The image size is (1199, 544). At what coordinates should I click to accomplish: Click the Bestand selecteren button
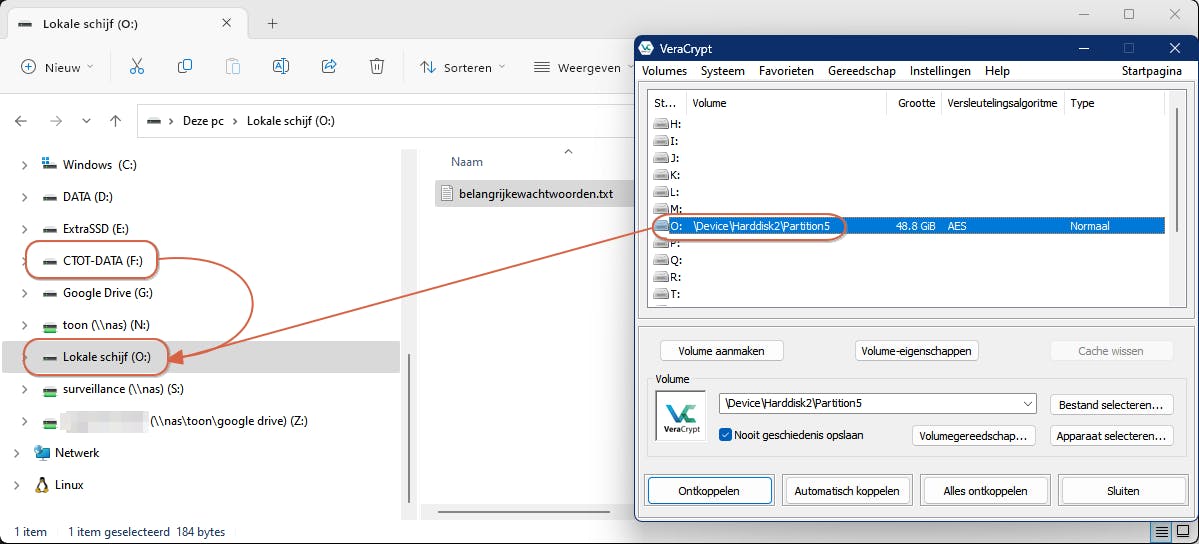pyautogui.click(x=1111, y=404)
